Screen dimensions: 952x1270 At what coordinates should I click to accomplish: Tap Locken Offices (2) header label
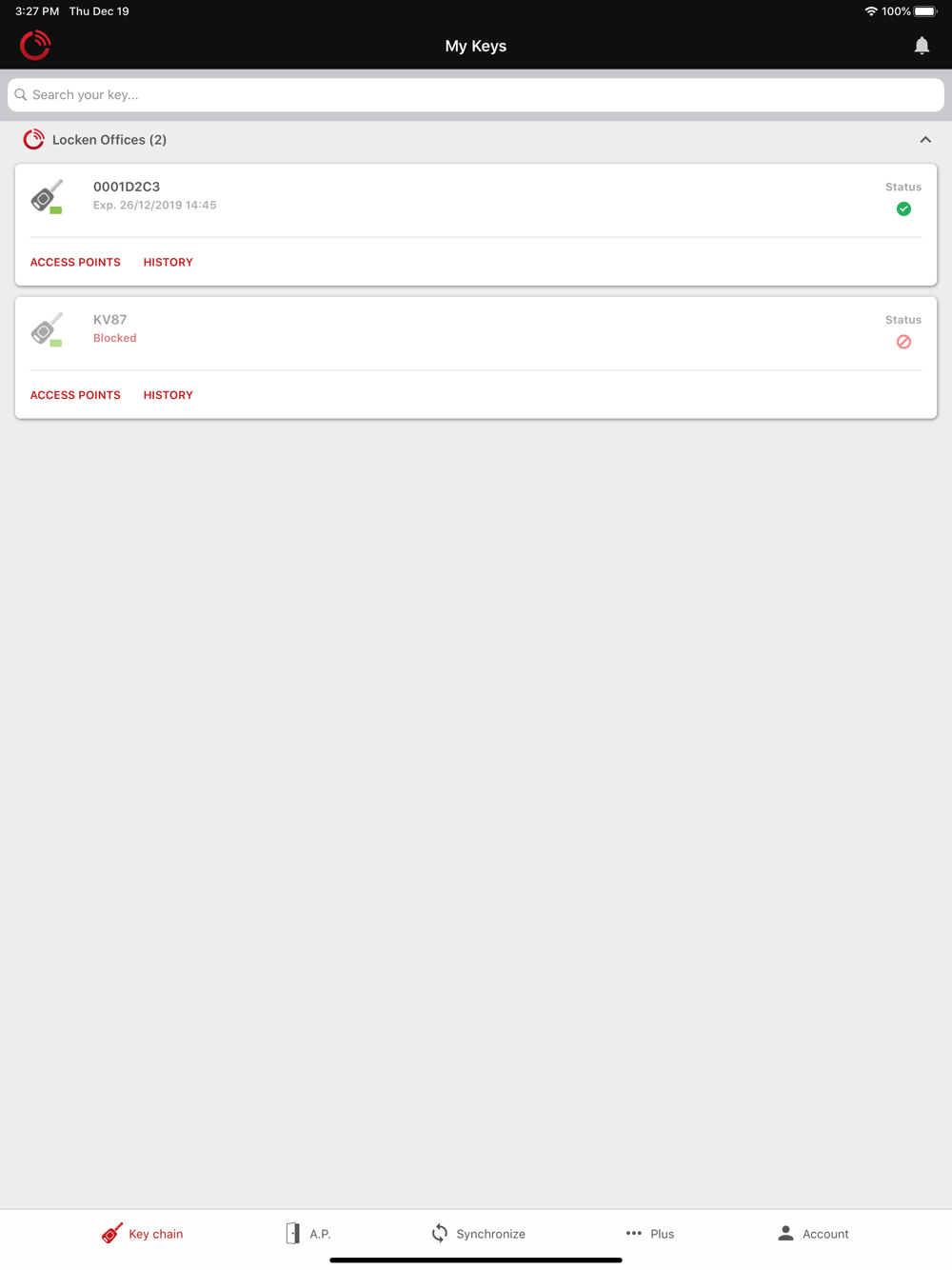(109, 140)
